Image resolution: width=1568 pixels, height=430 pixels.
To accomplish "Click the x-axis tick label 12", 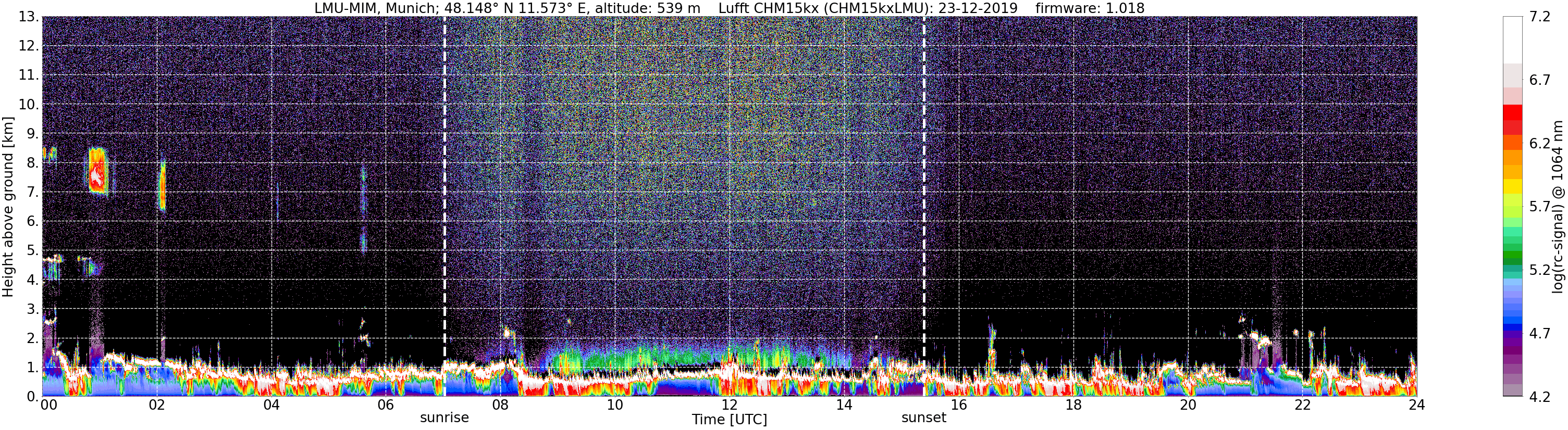I will click(x=729, y=405).
